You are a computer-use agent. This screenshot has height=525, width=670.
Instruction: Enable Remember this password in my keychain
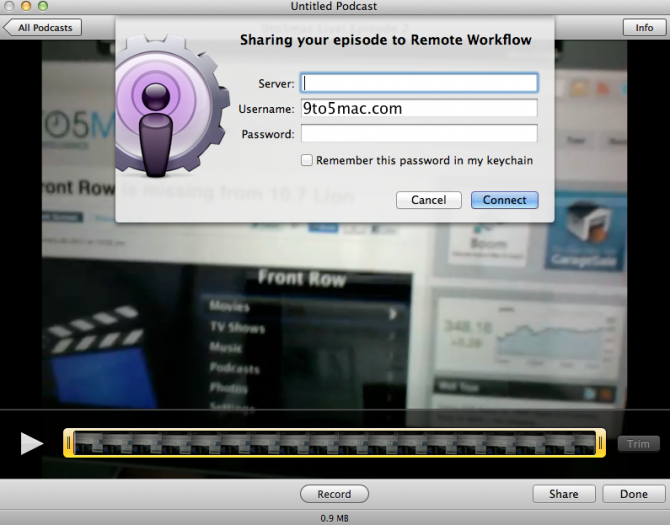(307, 160)
